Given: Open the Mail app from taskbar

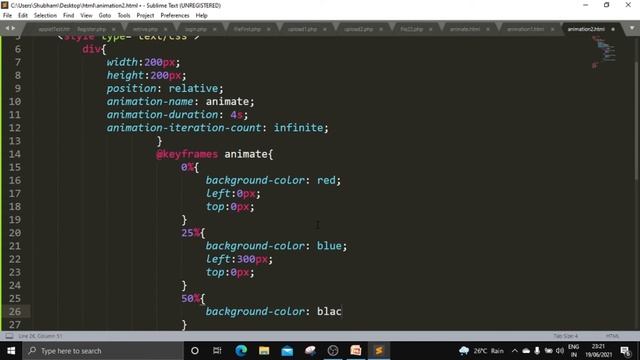Looking at the screenshot, I should [287, 351].
